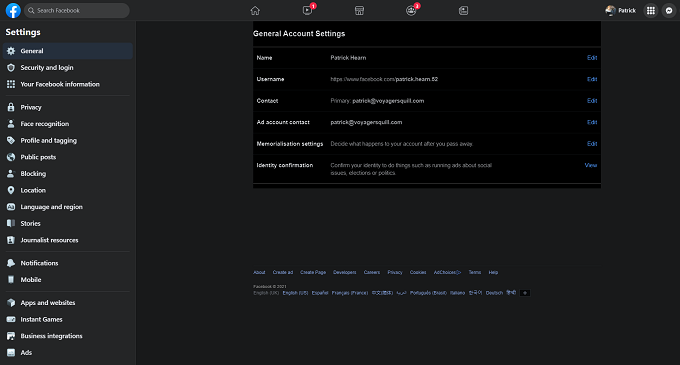Edit the Name row
680x365 pixels.
pyautogui.click(x=592, y=58)
